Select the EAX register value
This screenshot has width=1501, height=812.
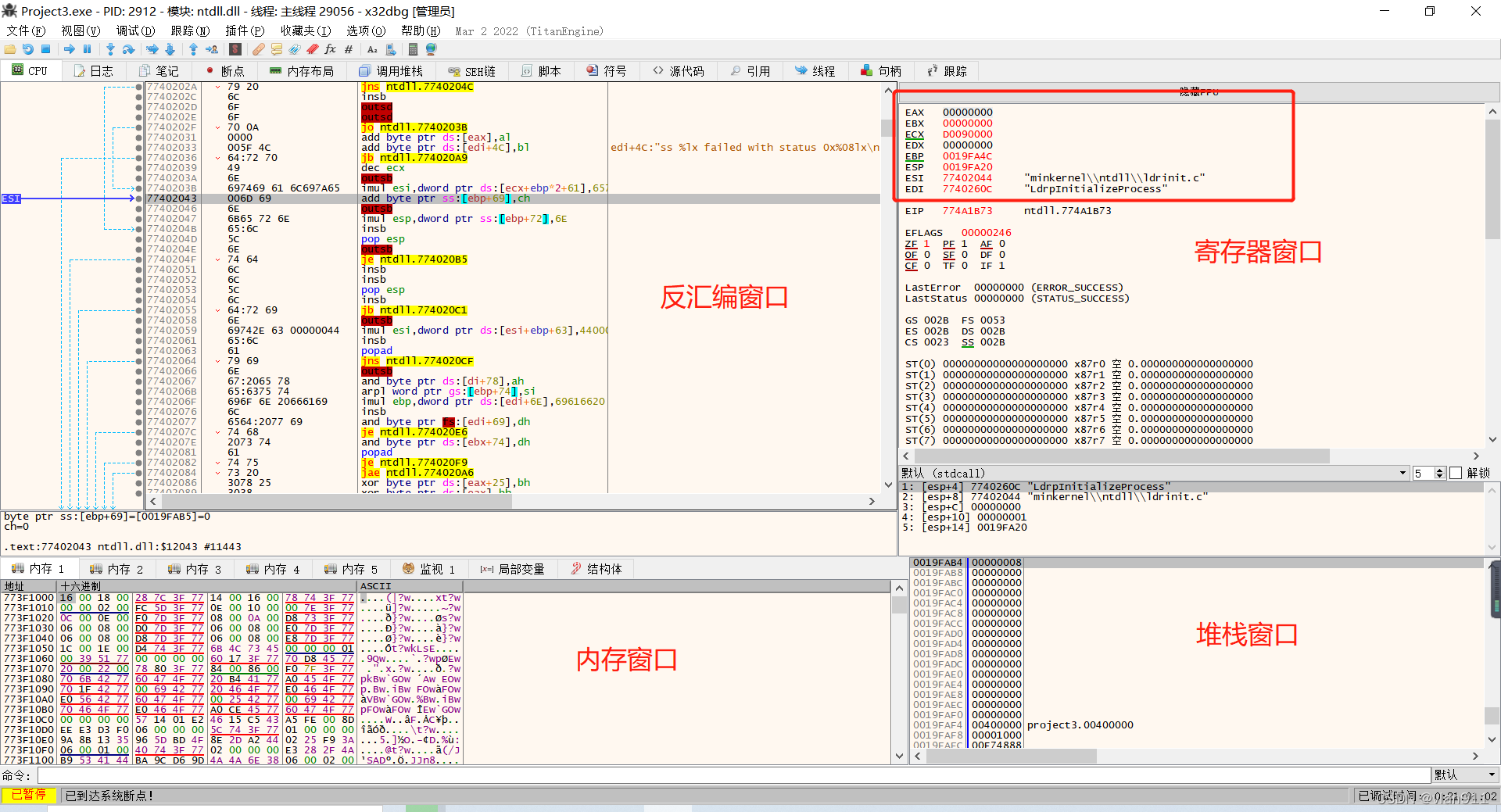967,113
